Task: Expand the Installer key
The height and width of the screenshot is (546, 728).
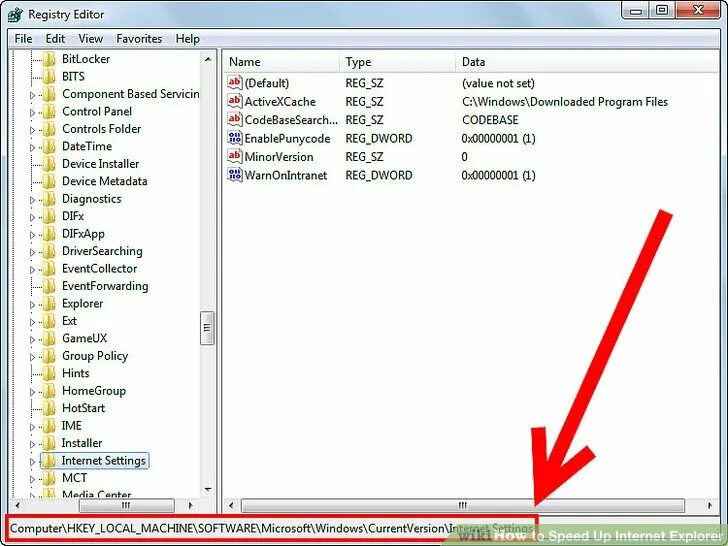Action: click(x=32, y=444)
